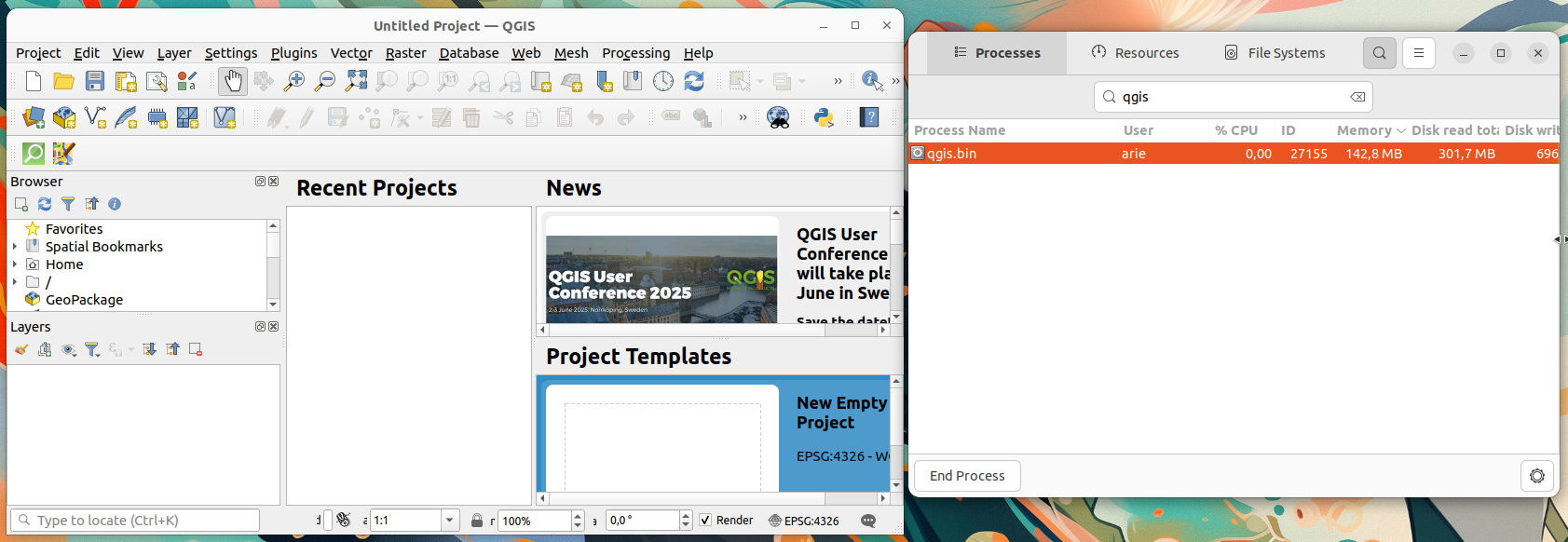
Task: Save the project with the floppy icon
Action: (x=95, y=81)
